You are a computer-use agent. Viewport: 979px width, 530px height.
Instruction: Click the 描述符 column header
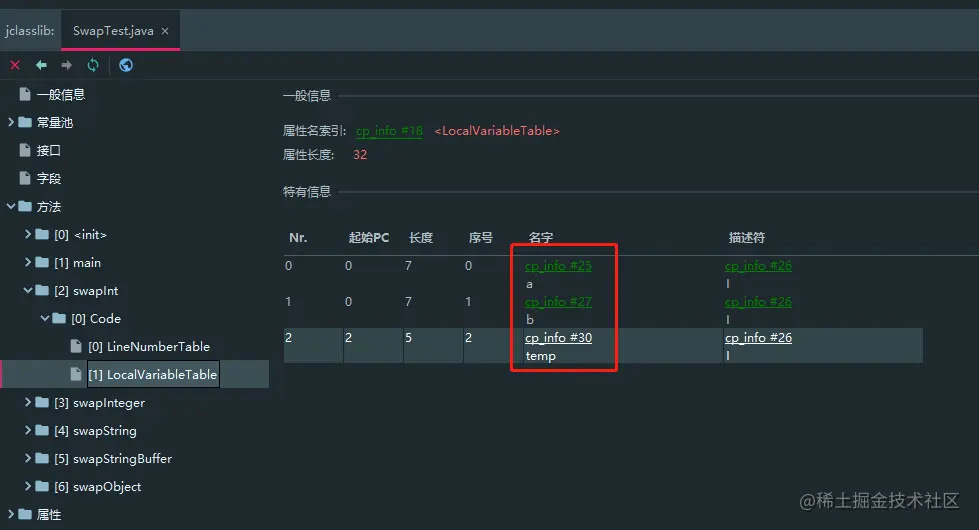coord(747,237)
